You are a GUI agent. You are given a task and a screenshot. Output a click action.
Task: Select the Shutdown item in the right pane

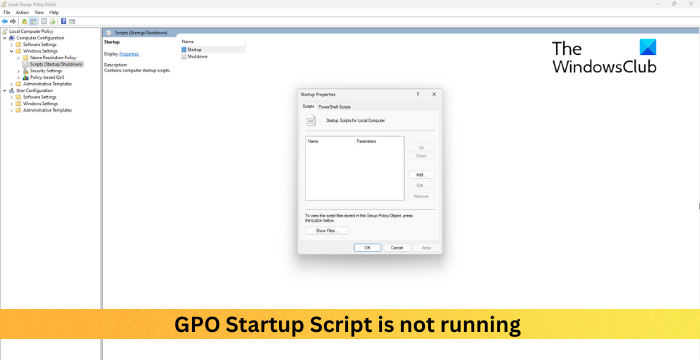click(194, 57)
